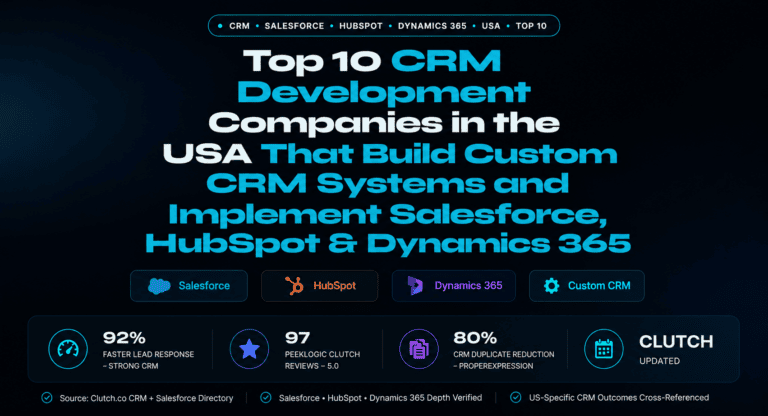768x416 pixels.
Task: Click the SALESFORCE tag in top pill
Action: click(x=294, y=26)
